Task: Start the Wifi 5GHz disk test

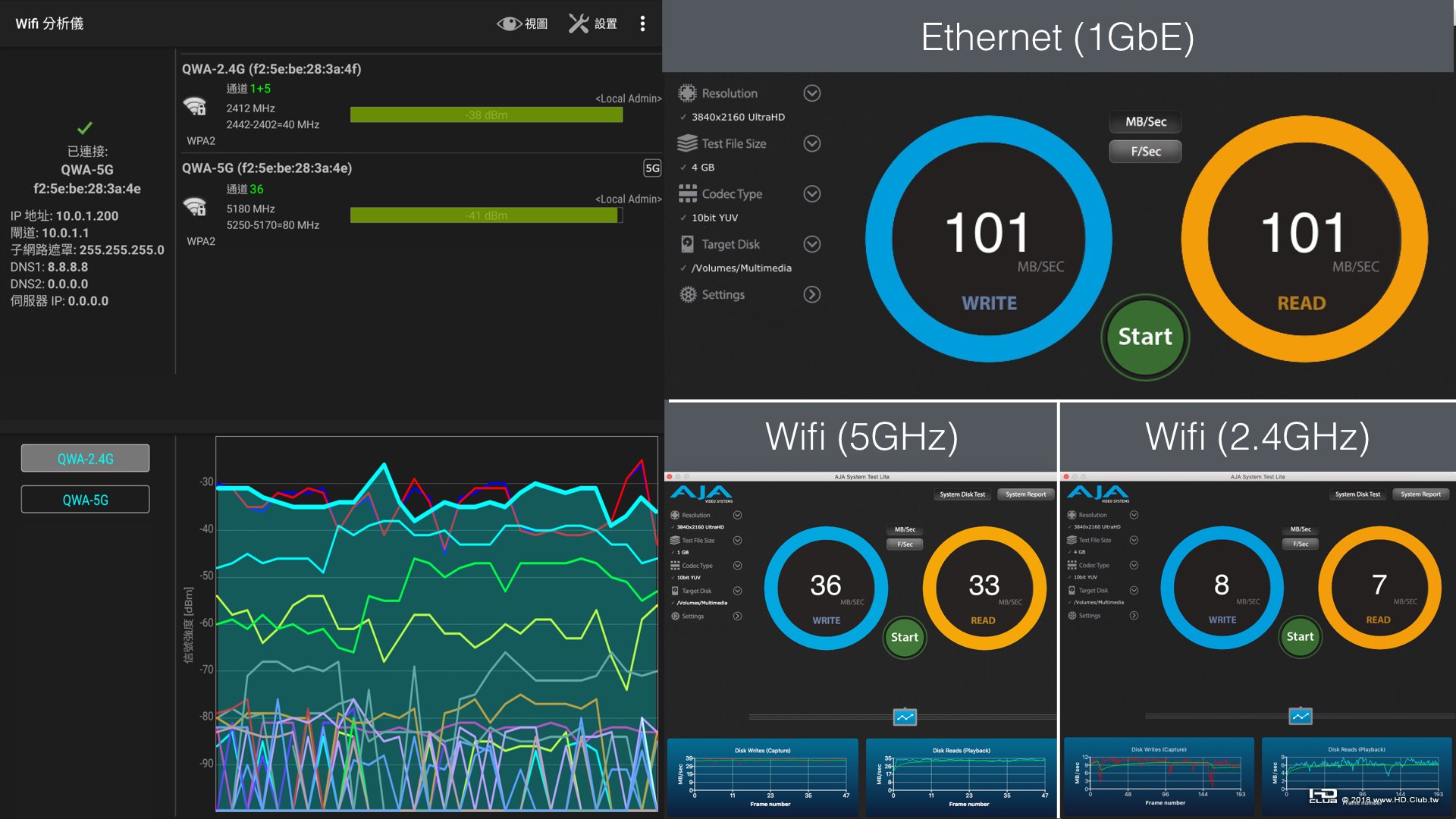Action: [x=904, y=637]
